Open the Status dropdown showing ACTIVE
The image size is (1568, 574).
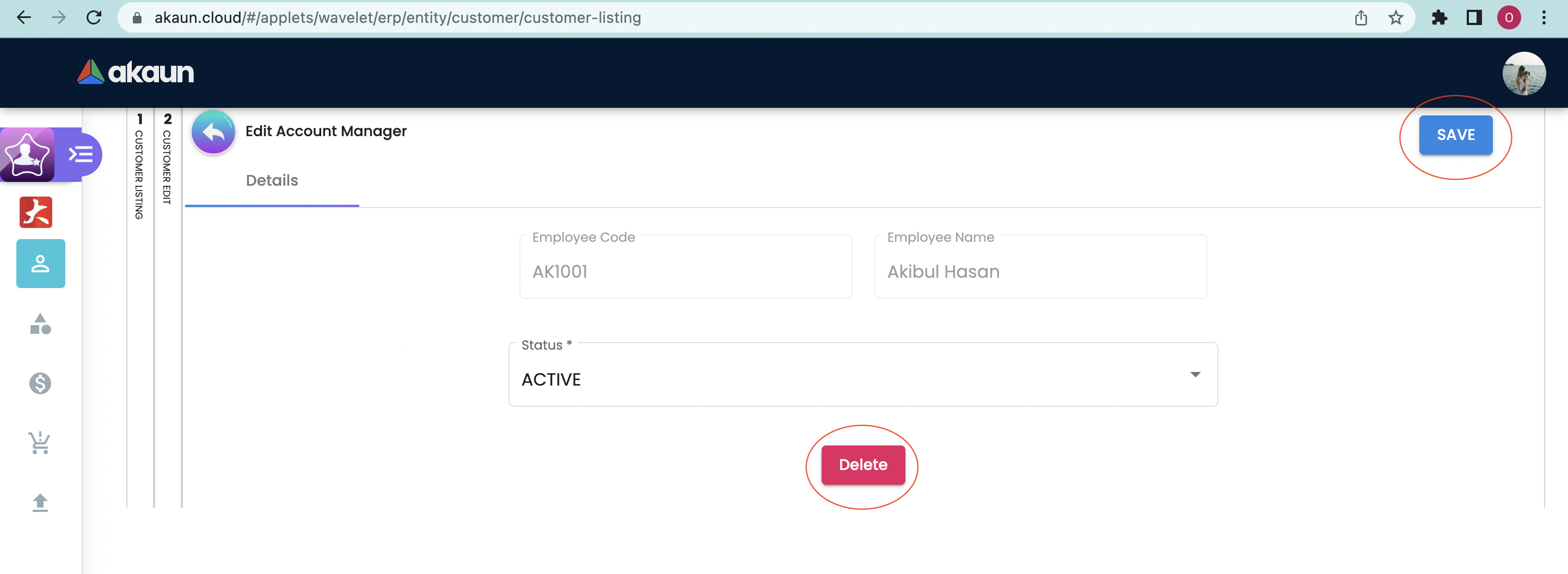[x=862, y=376]
